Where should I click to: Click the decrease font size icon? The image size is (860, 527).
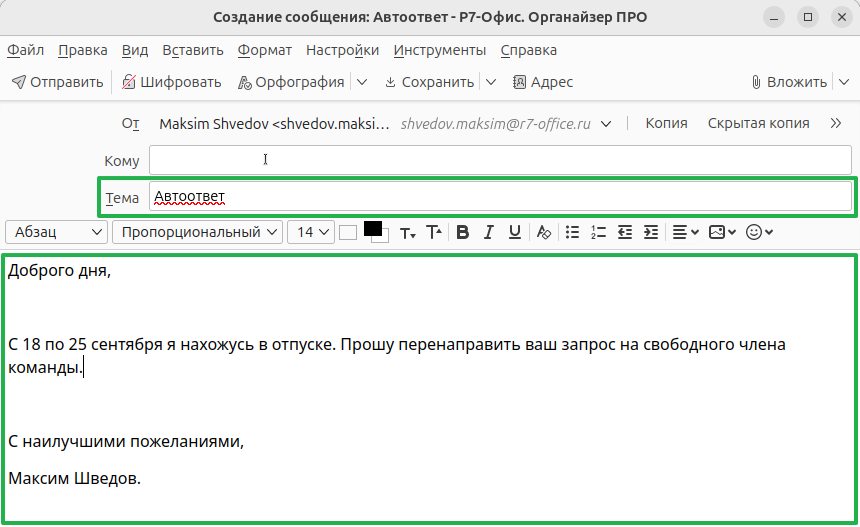pos(407,232)
